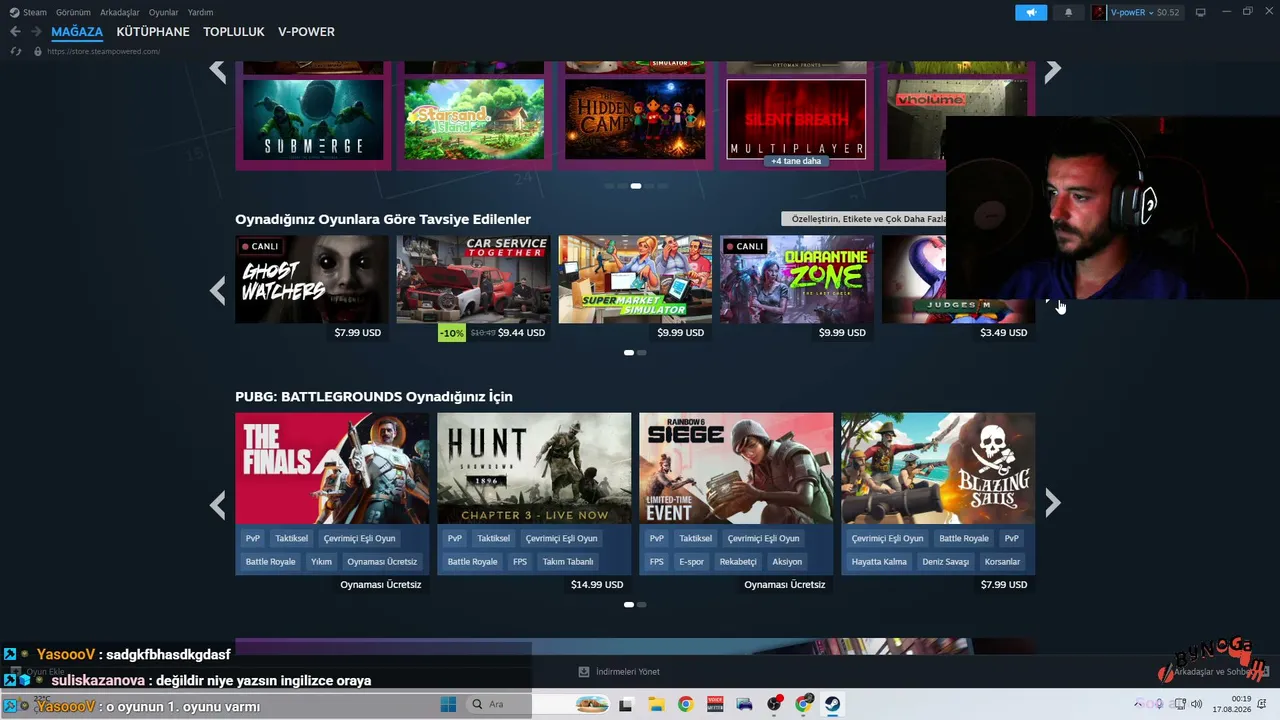The height and width of the screenshot is (720, 1280).
Task: Show previous recommended games
Action: click(217, 290)
